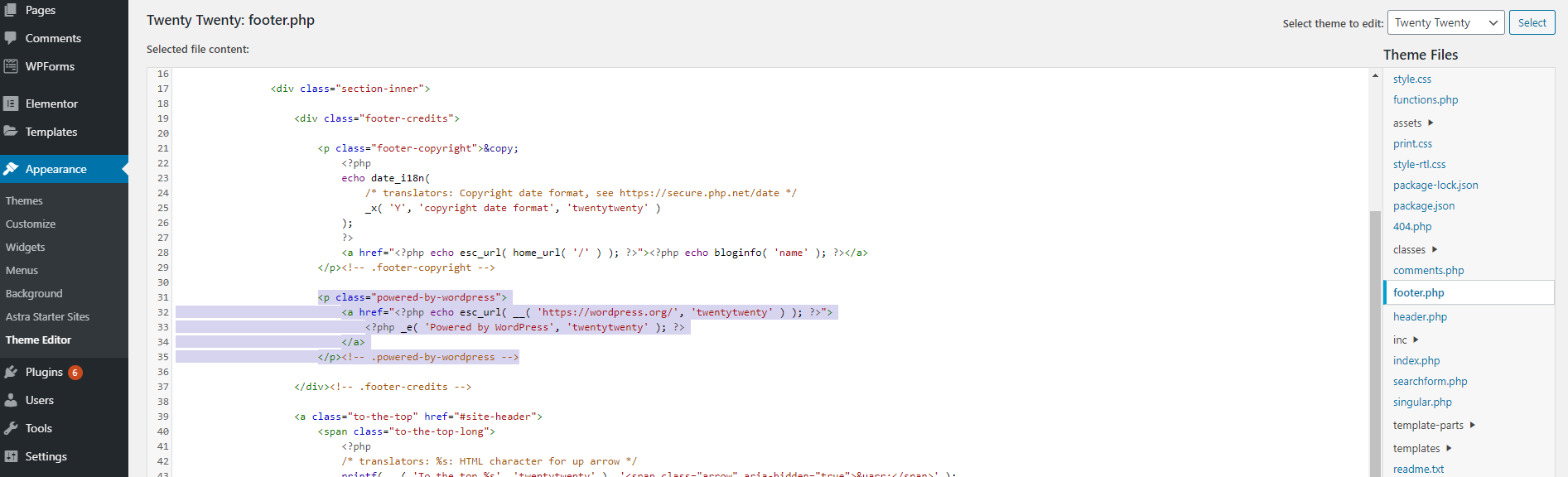This screenshot has height=477, width=1568.
Task: Open singular.php theme file
Action: coord(1422,402)
